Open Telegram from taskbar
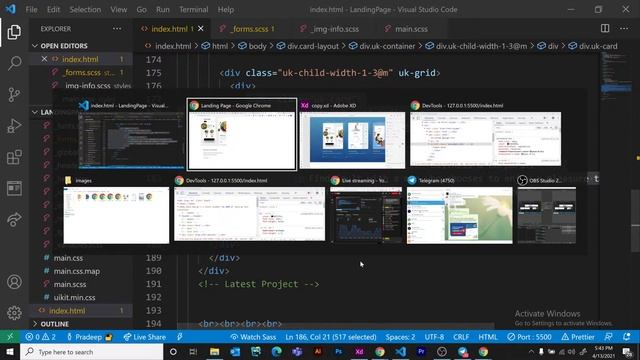The width and height of the screenshot is (640, 360). (x=462, y=352)
